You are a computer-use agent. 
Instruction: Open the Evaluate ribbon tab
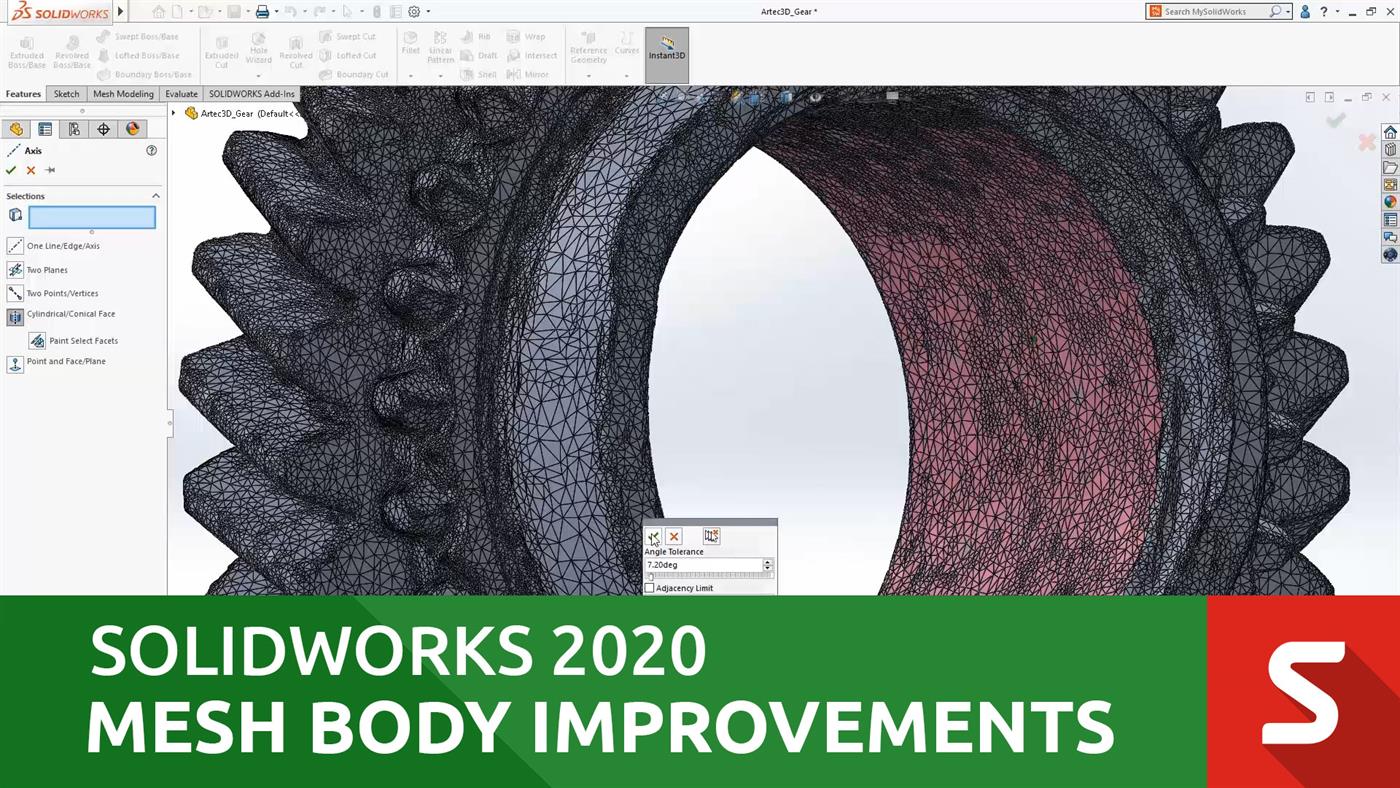pyautogui.click(x=181, y=93)
